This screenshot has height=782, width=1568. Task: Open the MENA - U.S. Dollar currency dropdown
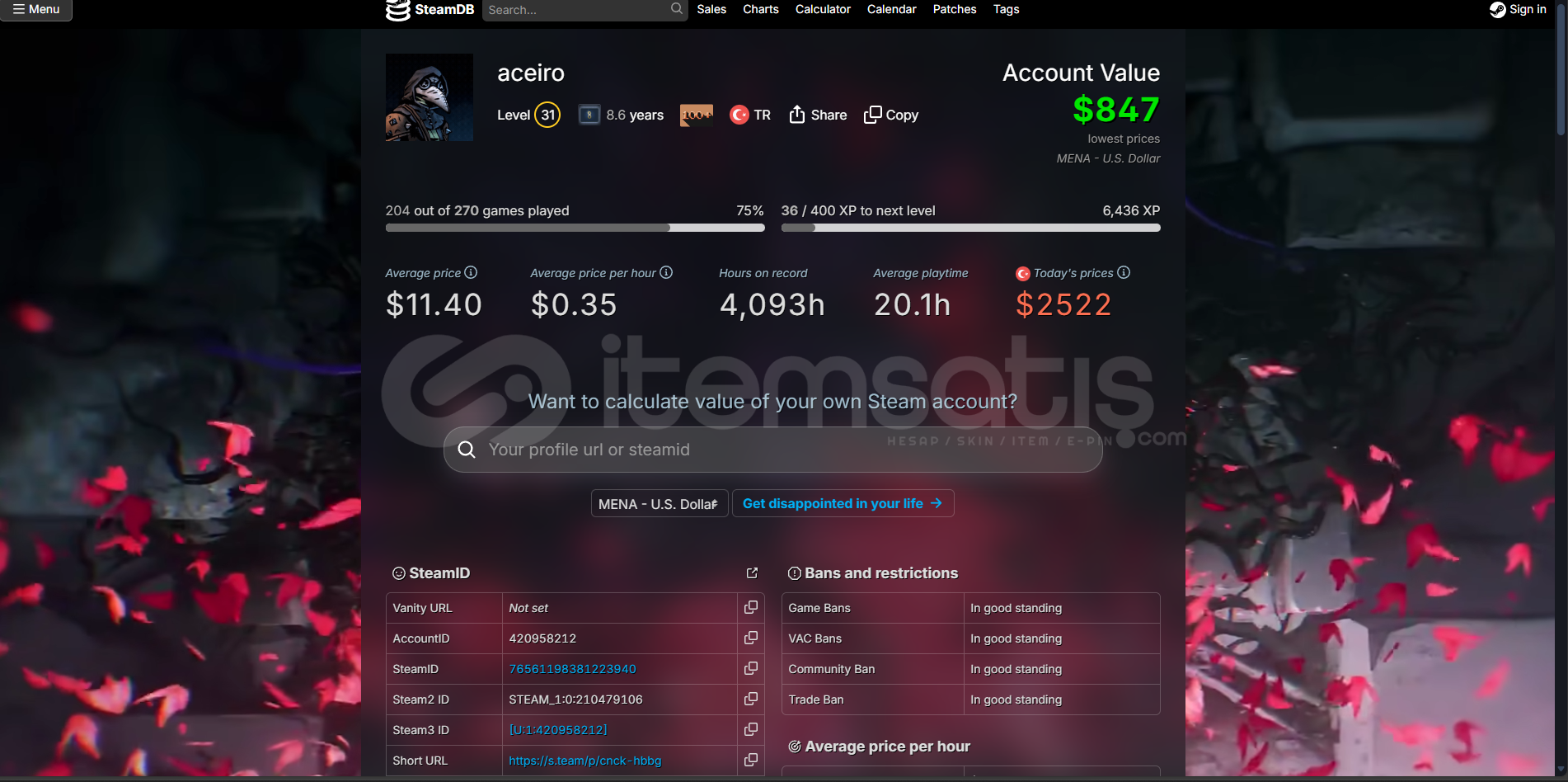659,503
